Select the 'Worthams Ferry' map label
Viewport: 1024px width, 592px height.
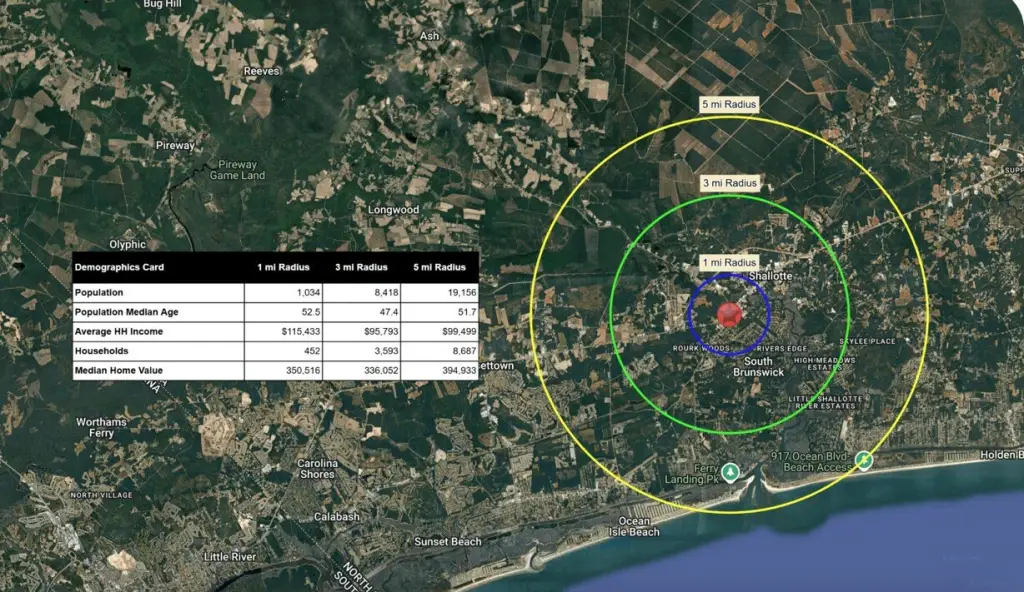point(101,427)
